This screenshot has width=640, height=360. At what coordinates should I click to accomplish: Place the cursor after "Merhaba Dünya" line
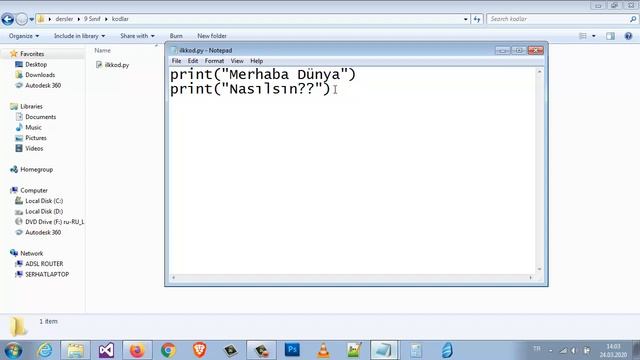[x=357, y=75]
